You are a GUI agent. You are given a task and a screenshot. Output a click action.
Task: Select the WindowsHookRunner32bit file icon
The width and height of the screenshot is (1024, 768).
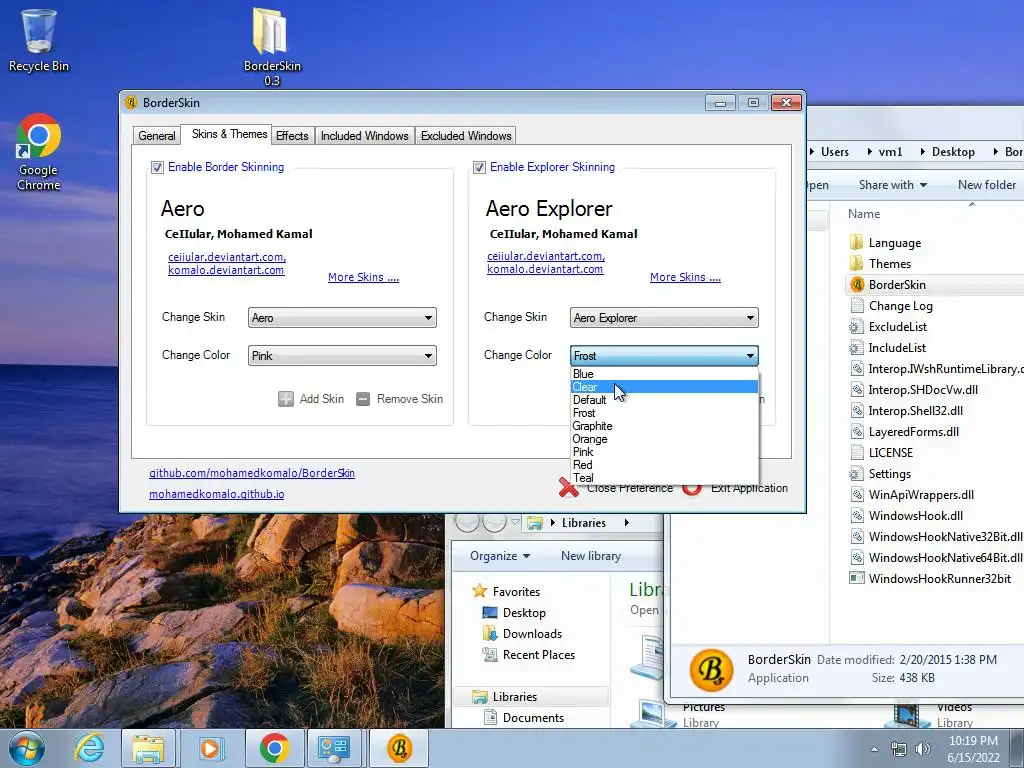[856, 578]
